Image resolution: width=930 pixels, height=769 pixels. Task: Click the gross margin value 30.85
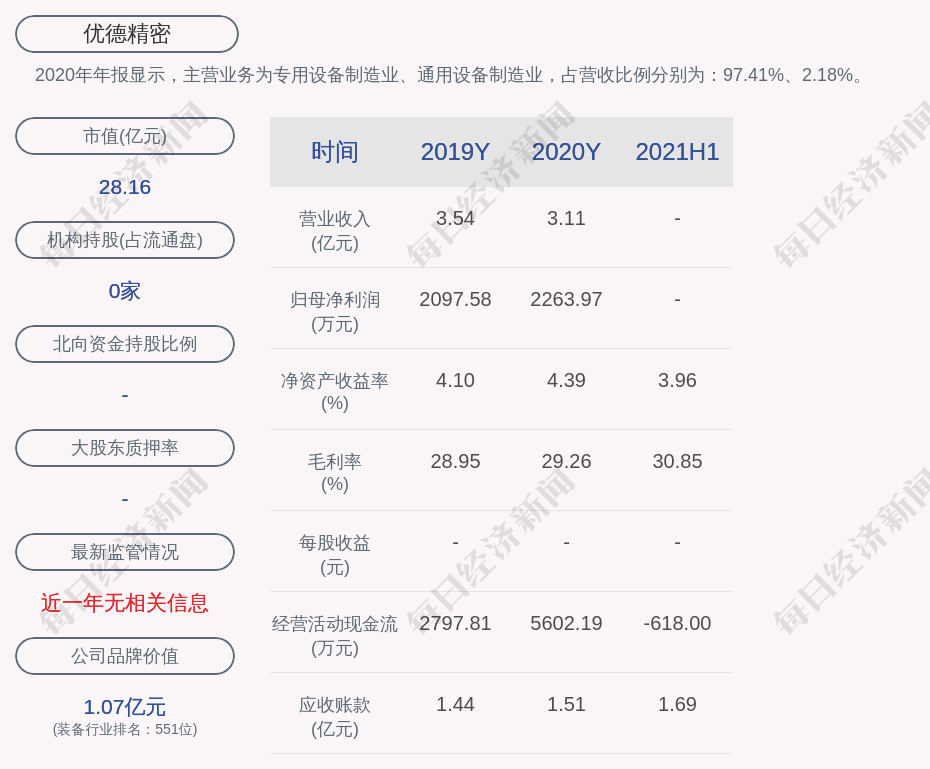677,461
